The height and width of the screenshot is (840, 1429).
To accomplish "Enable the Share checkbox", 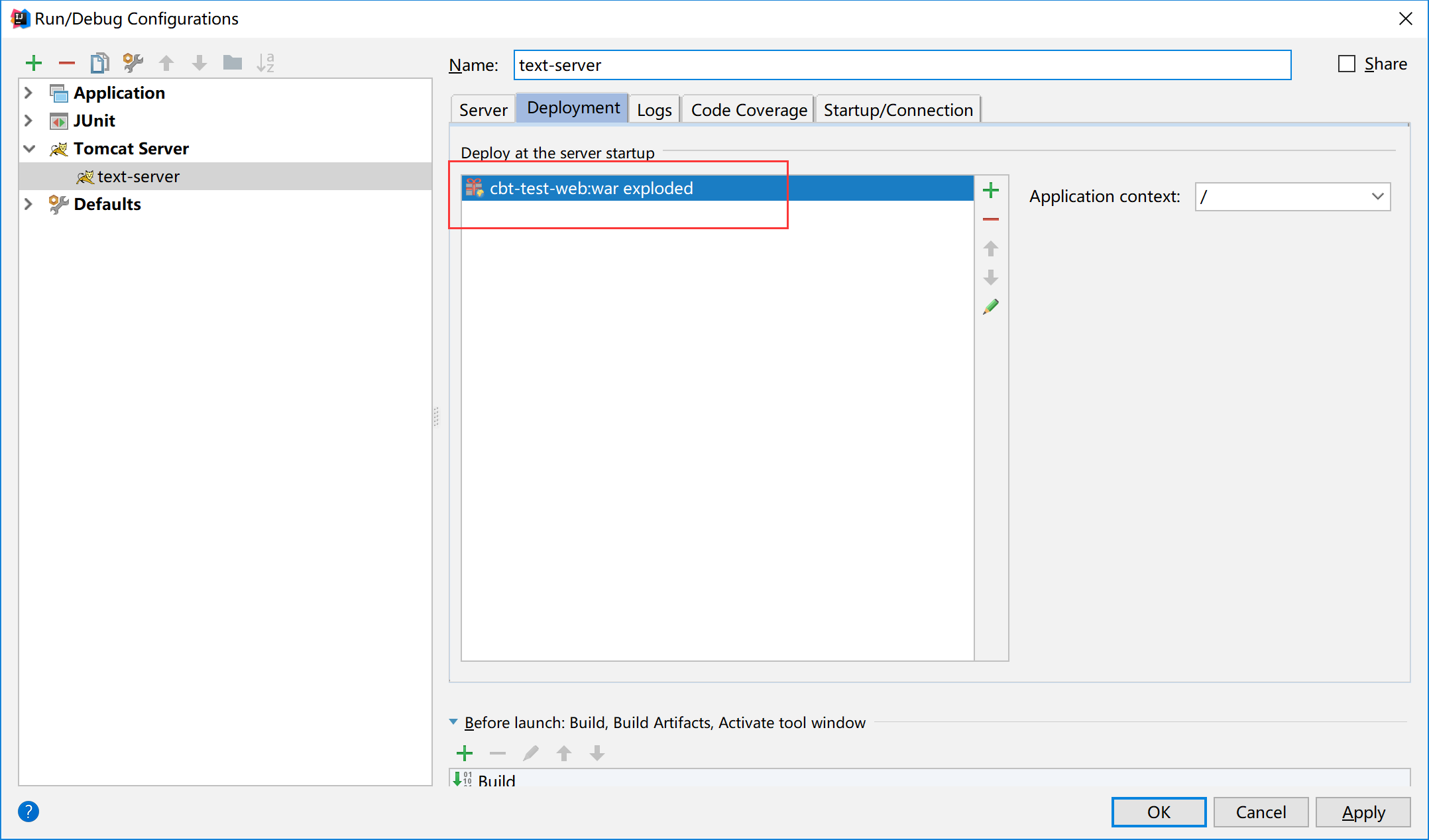I will click(1347, 64).
